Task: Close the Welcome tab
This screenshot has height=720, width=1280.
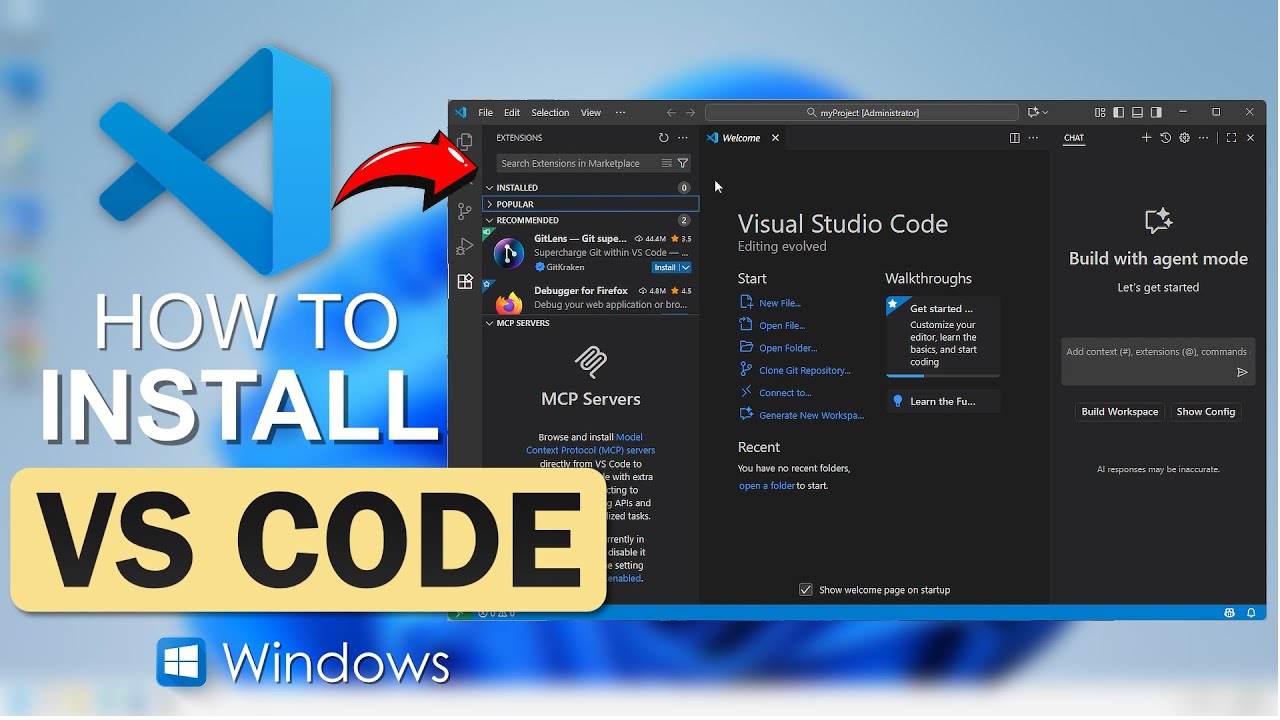Action: (775, 138)
